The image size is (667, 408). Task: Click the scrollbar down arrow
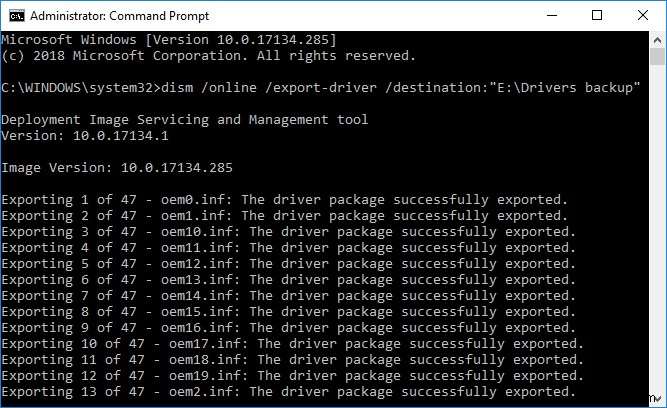click(x=657, y=399)
